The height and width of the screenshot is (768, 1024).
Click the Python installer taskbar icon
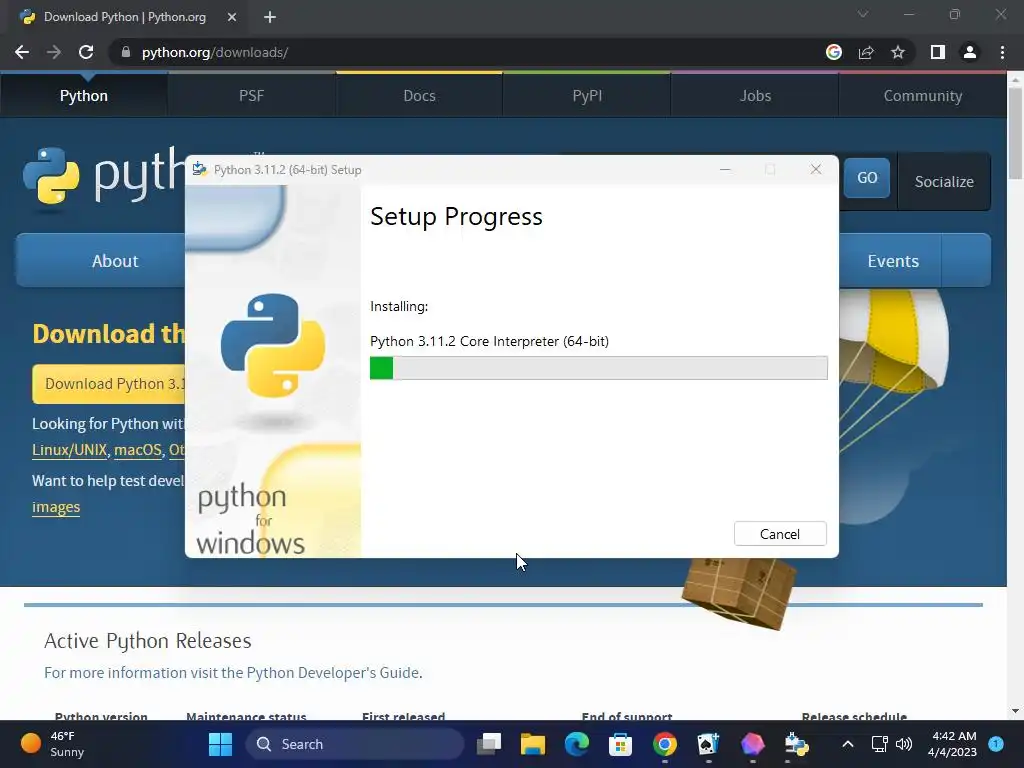click(796, 744)
